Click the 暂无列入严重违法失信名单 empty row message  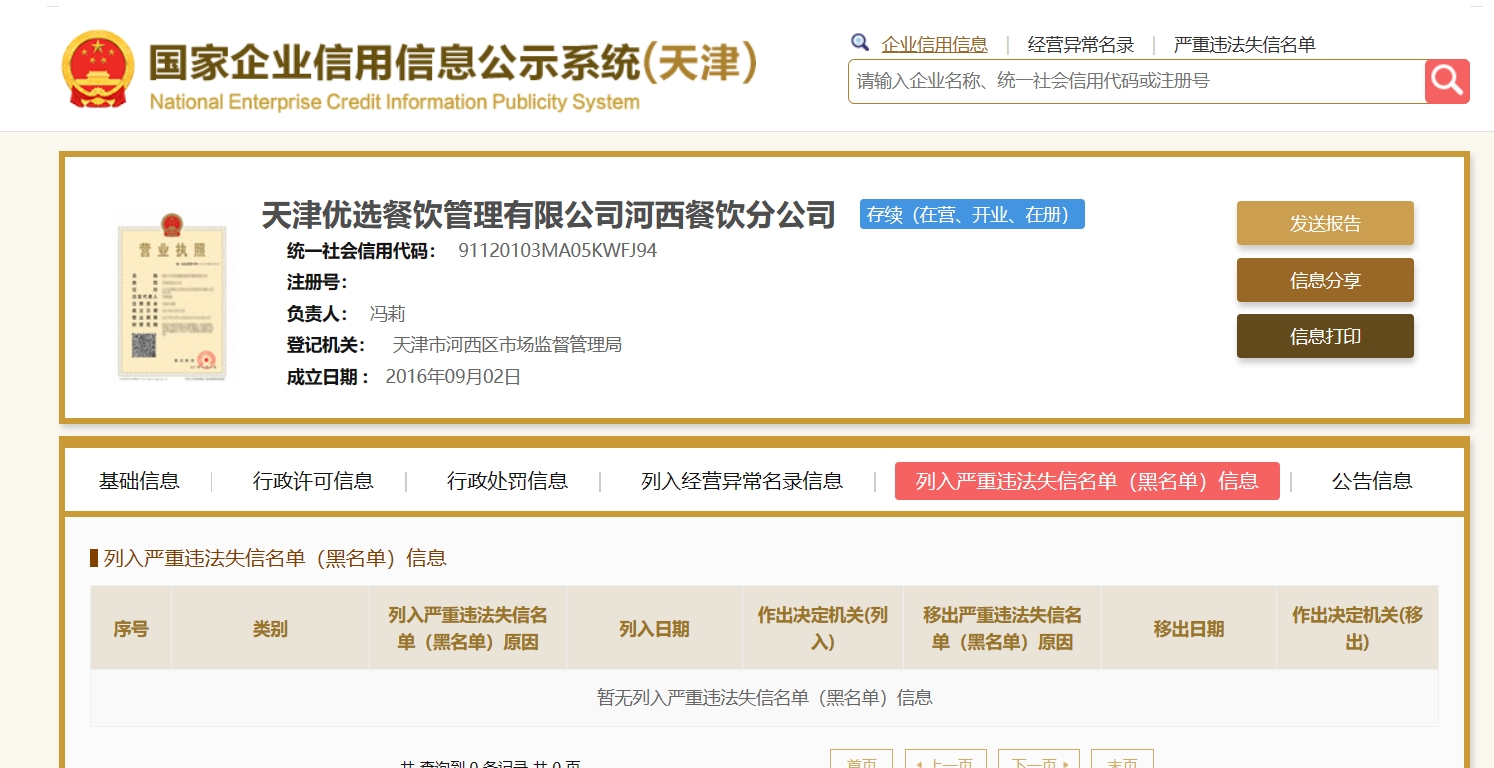point(765,698)
